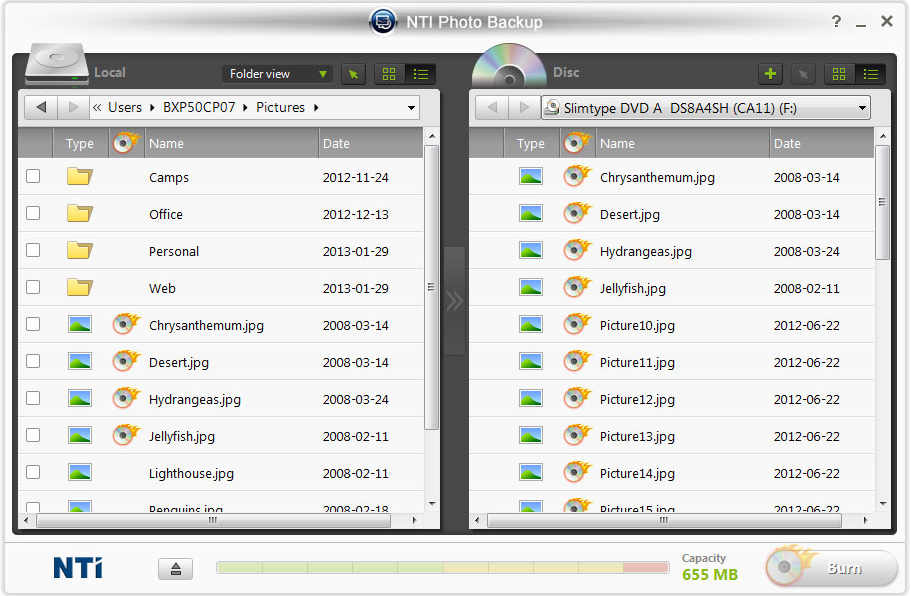Screen dimensions: 911x596
Task: Click the Help question mark icon
Action: click(836, 21)
